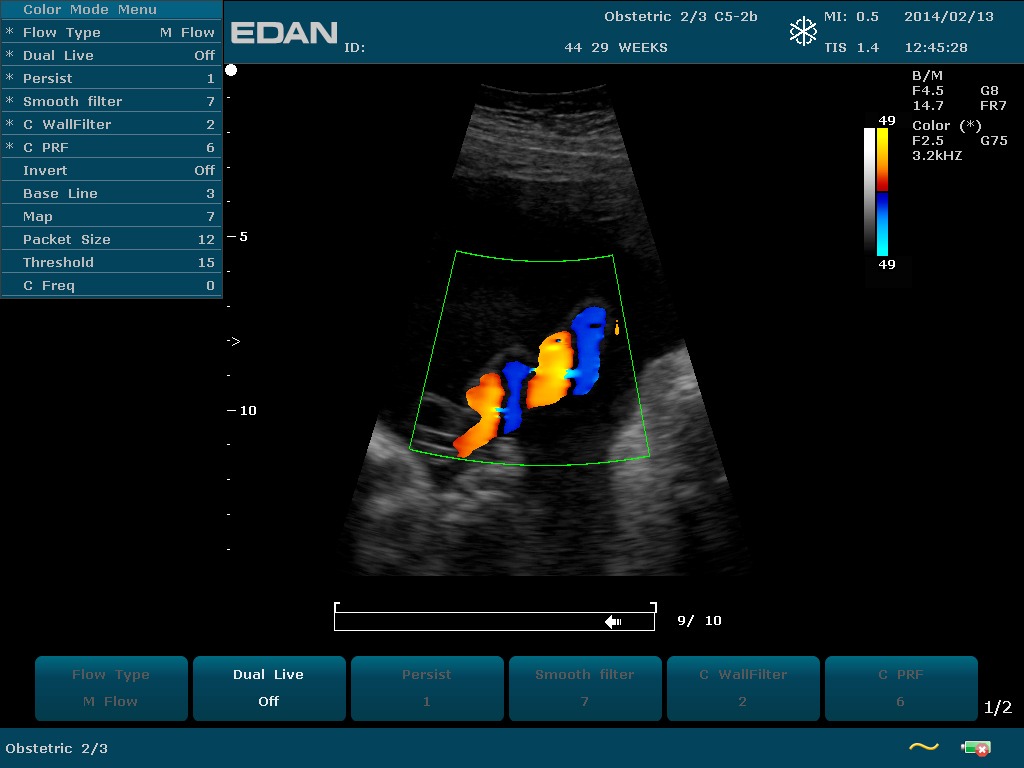Open the Map setting entry
1024x768 pixels.
(x=111, y=217)
